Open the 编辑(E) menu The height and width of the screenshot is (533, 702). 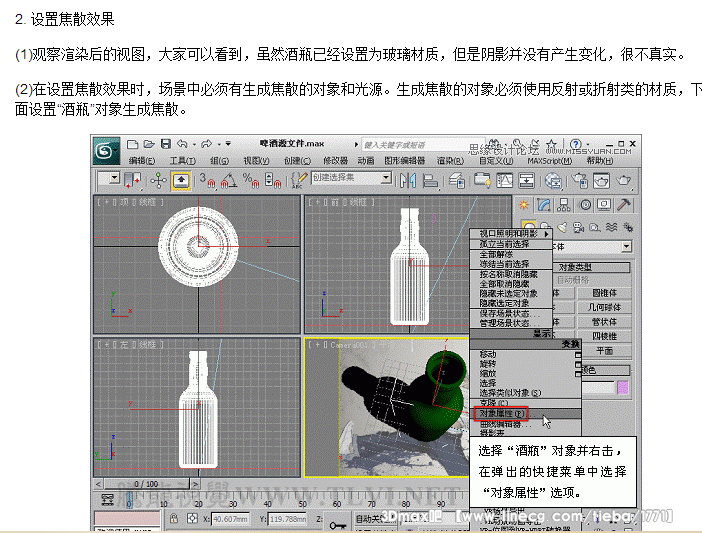click(141, 161)
